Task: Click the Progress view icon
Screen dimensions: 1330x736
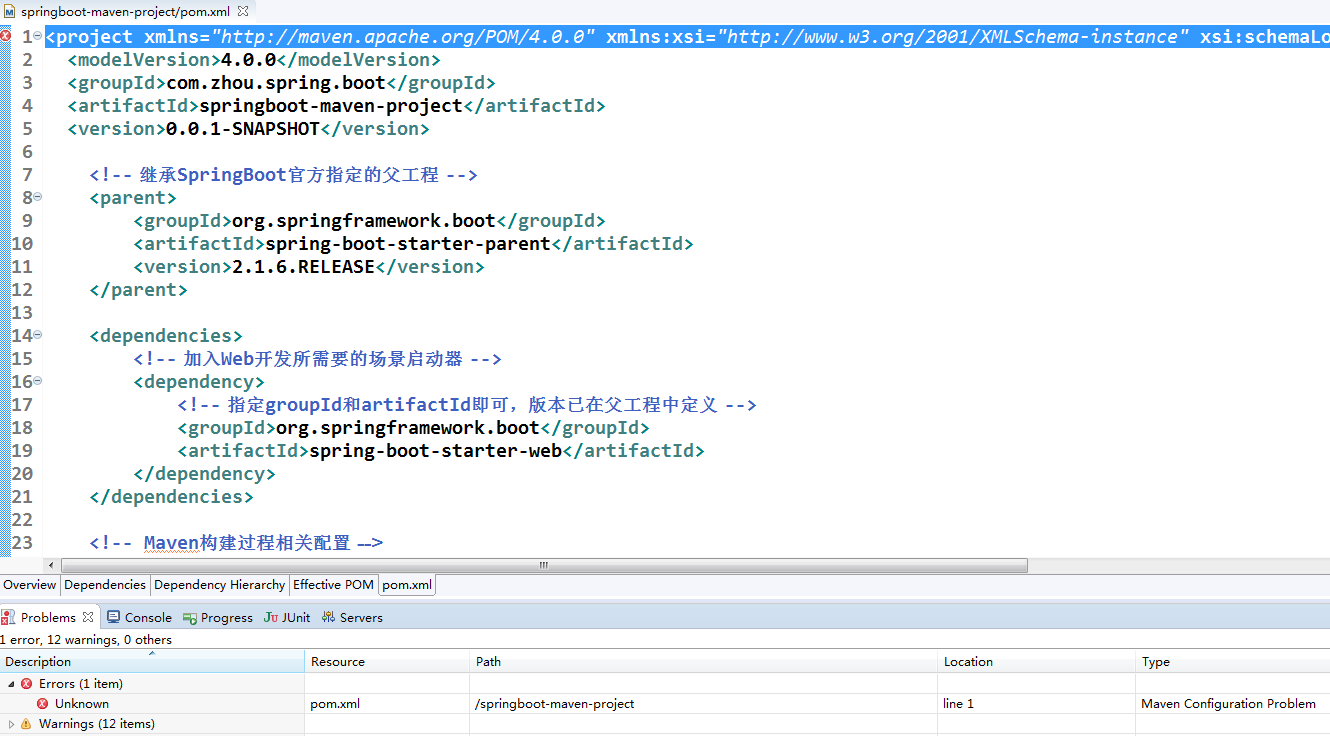Action: 188,617
